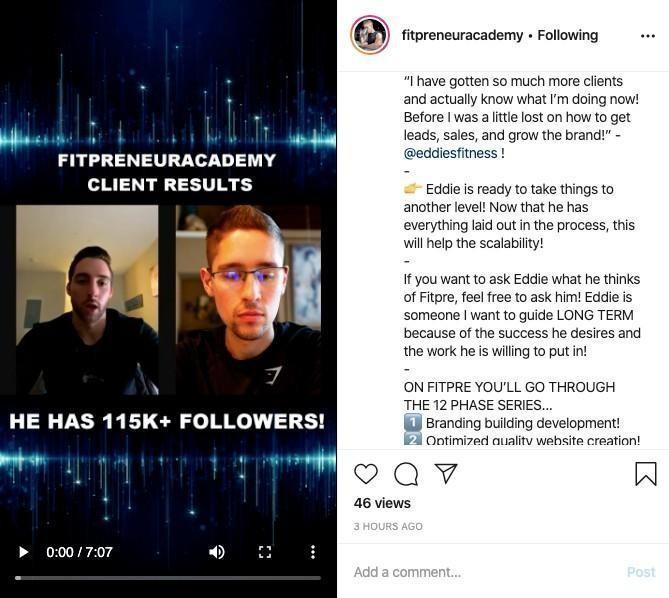Open video player more options
The height and width of the screenshot is (598, 669).
[x=313, y=552]
